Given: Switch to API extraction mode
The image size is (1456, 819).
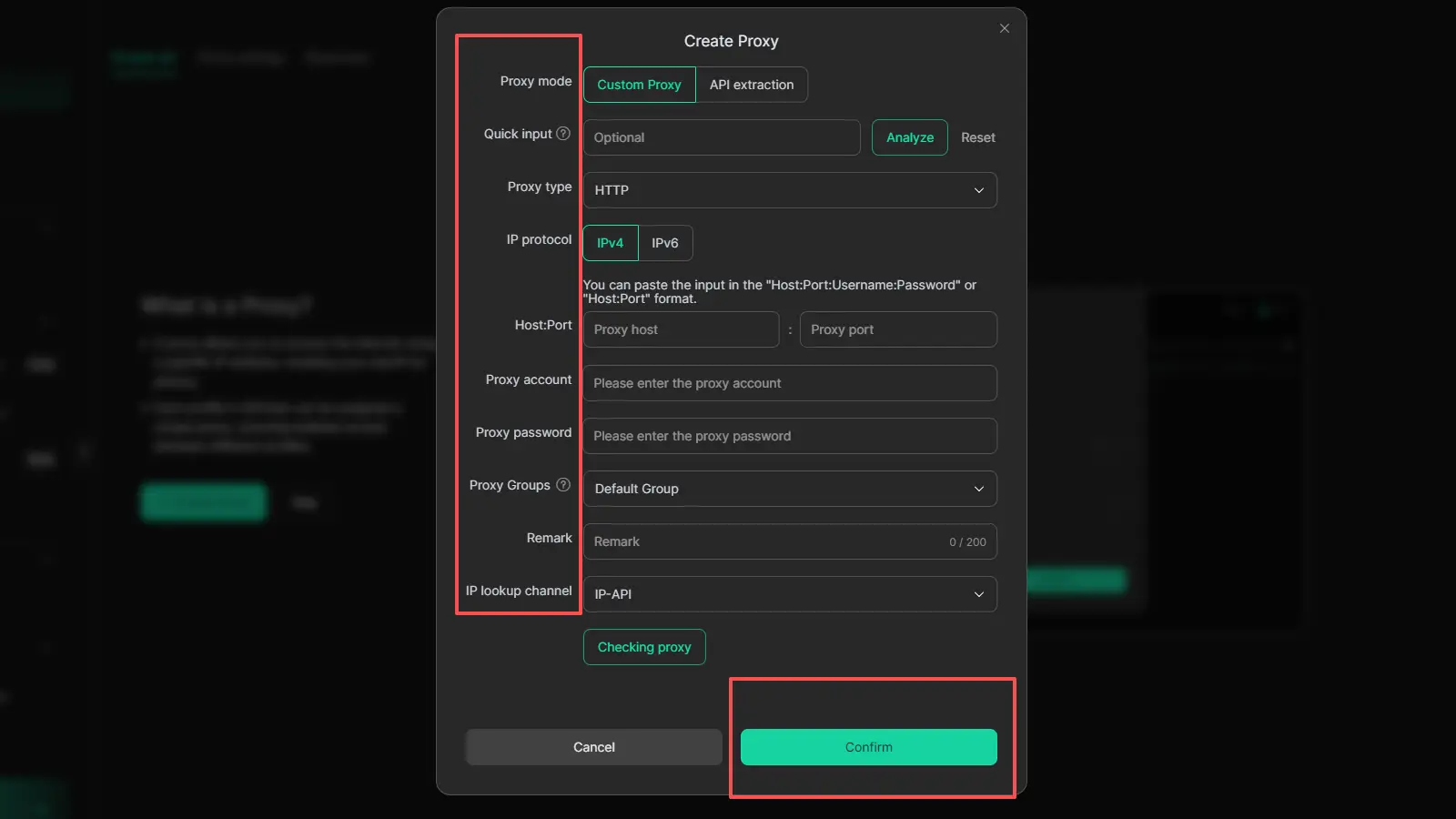Looking at the screenshot, I should point(752,85).
